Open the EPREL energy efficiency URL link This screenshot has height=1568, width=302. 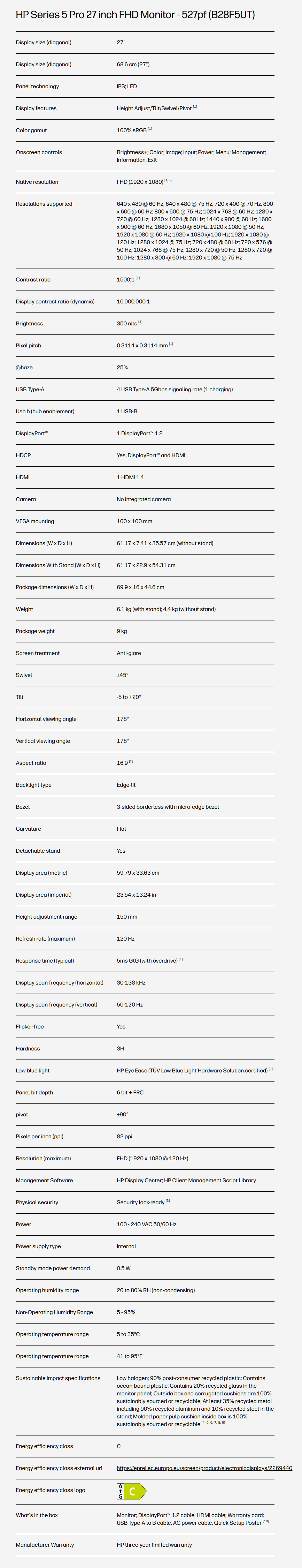(204, 1468)
